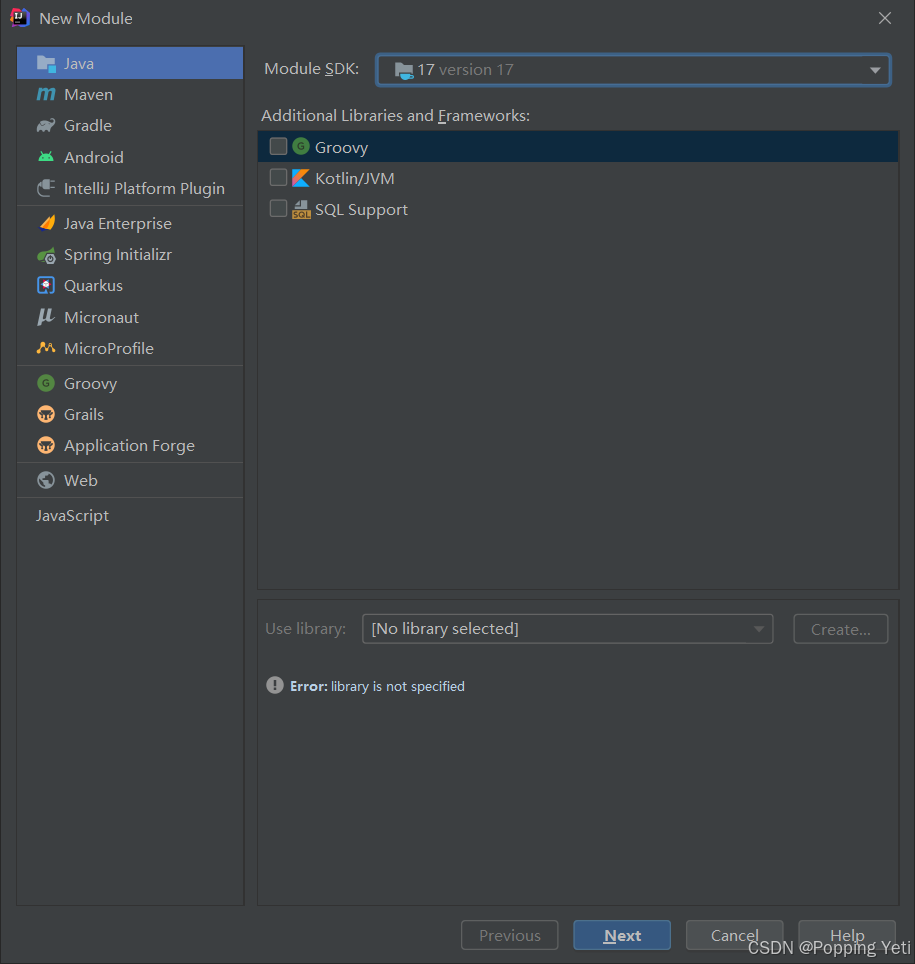Screen dimensions: 915x964
Task: Select Grails label in sidebar
Action: pos(84,414)
